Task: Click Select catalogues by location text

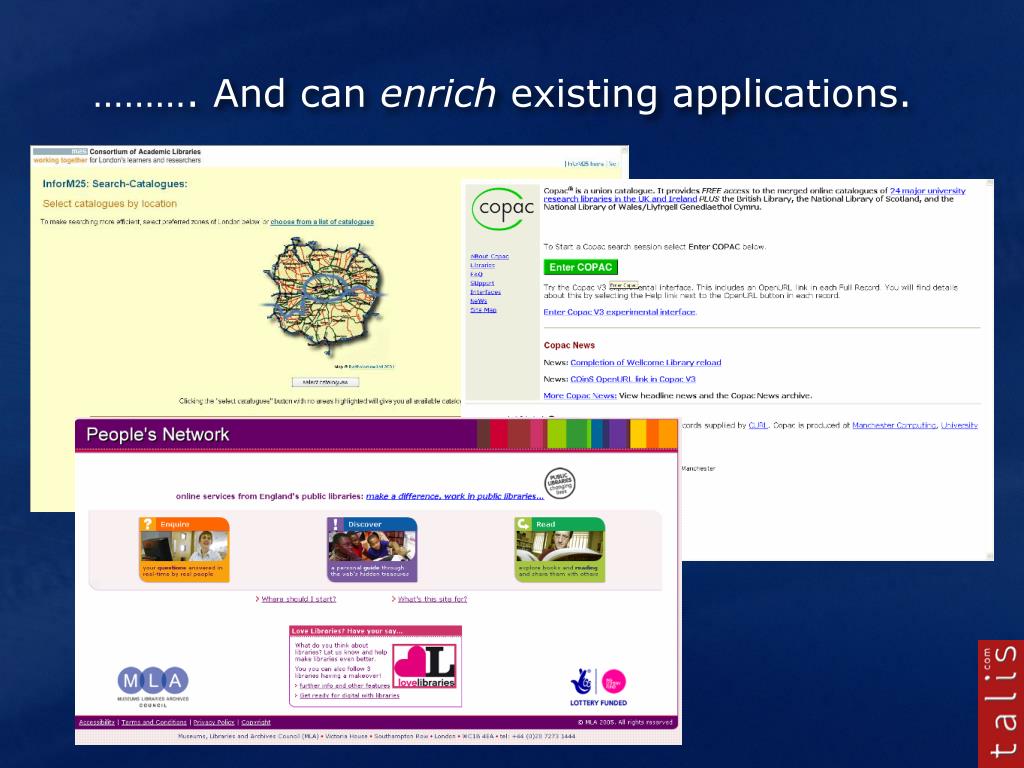Action: [x=110, y=204]
